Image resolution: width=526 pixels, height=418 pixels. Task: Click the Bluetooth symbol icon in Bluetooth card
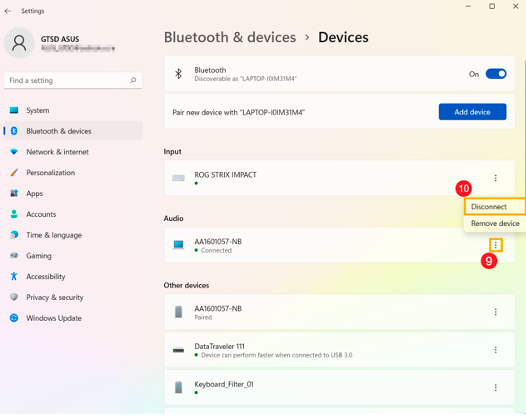[x=178, y=74]
